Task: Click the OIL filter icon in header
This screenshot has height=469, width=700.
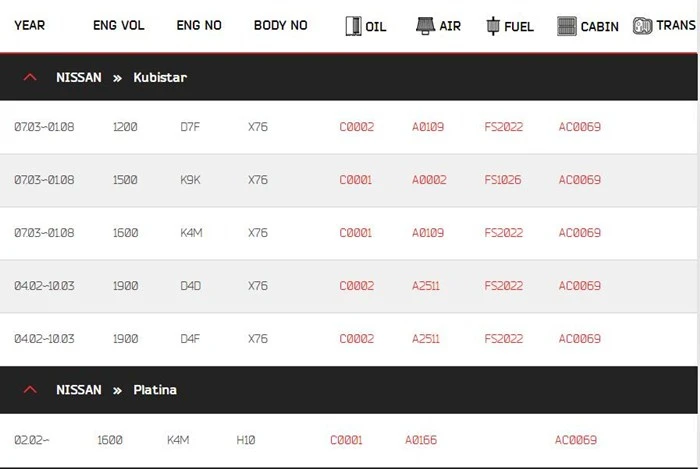Action: pyautogui.click(x=353, y=26)
